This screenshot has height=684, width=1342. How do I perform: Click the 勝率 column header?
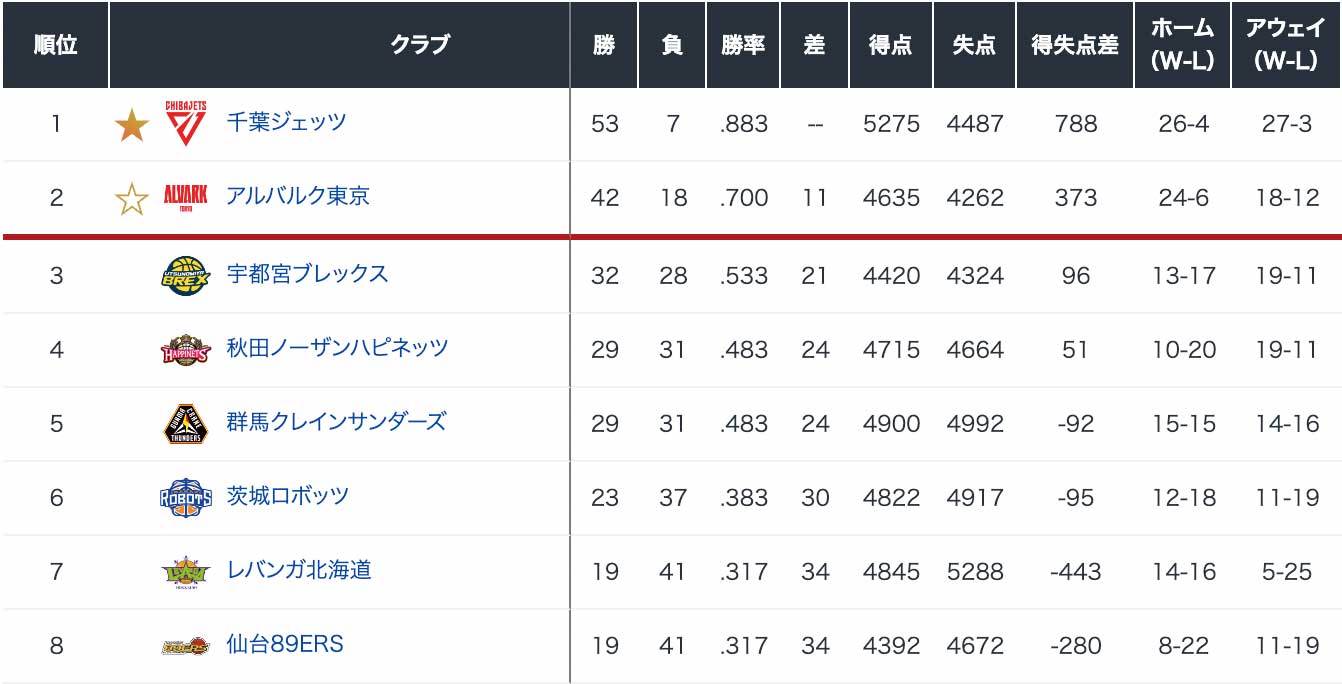[x=743, y=45]
